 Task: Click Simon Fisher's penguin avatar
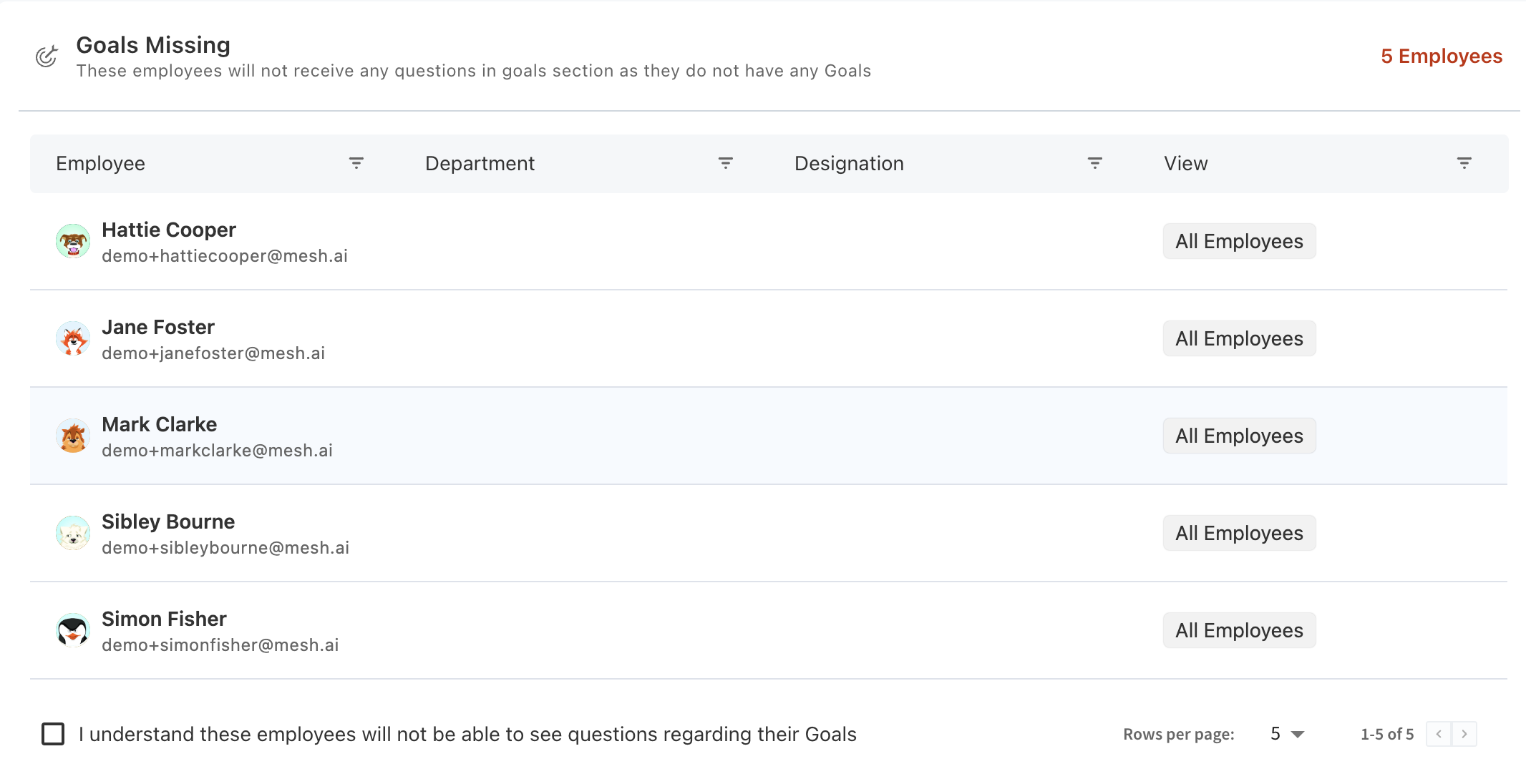coord(73,630)
